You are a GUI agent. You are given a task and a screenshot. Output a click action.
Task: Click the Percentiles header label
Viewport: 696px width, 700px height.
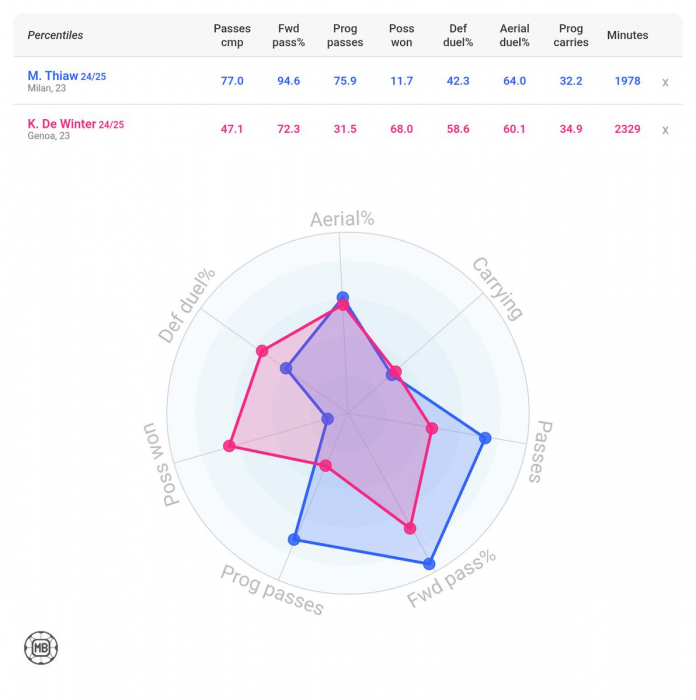click(55, 35)
